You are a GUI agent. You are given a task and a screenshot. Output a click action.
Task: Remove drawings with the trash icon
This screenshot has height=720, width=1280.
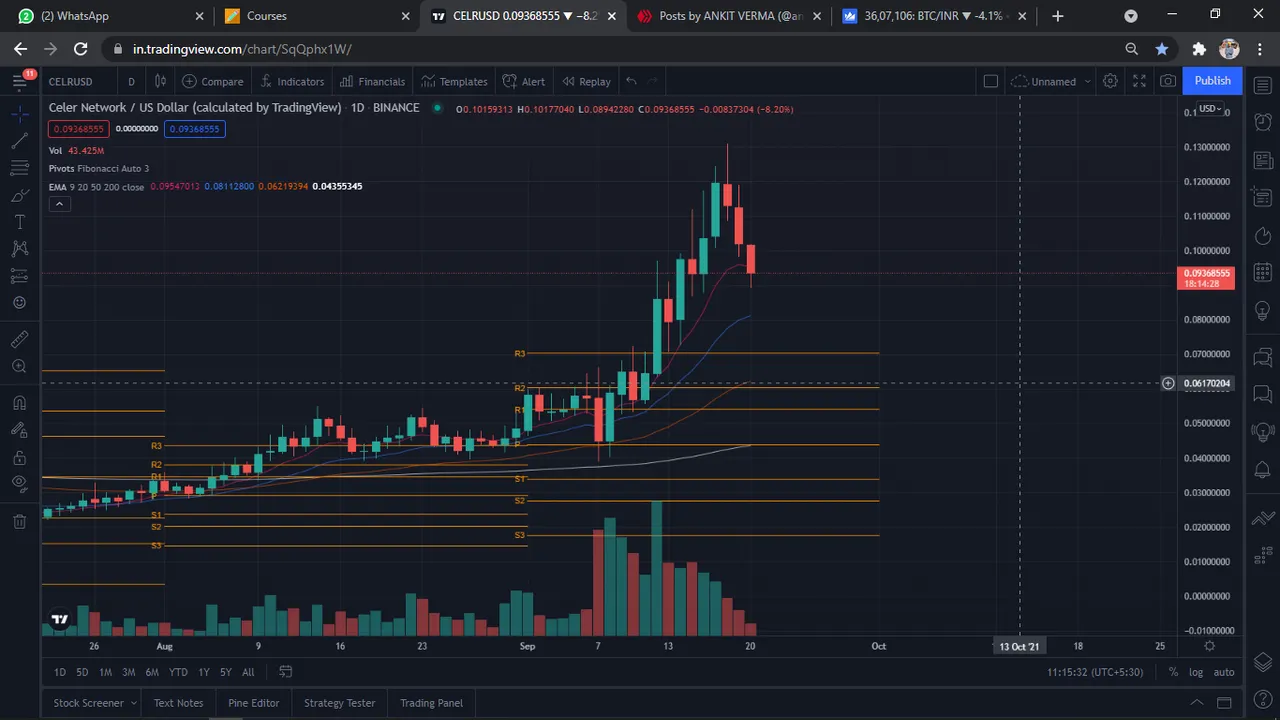tap(19, 521)
